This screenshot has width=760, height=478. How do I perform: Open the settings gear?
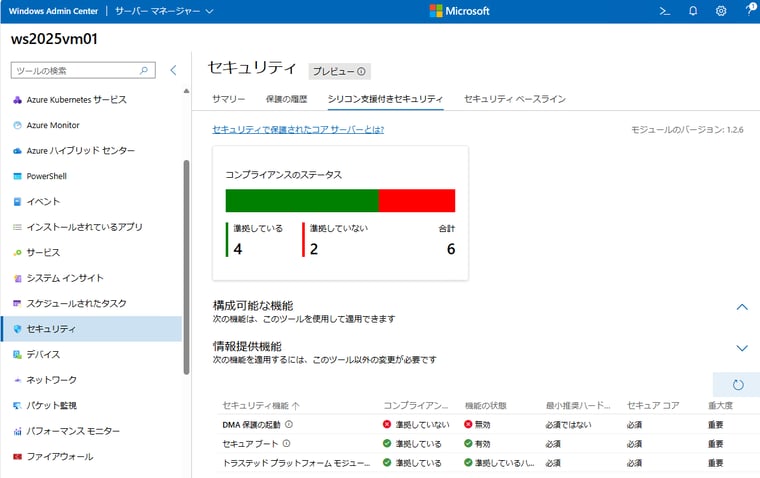tap(721, 11)
